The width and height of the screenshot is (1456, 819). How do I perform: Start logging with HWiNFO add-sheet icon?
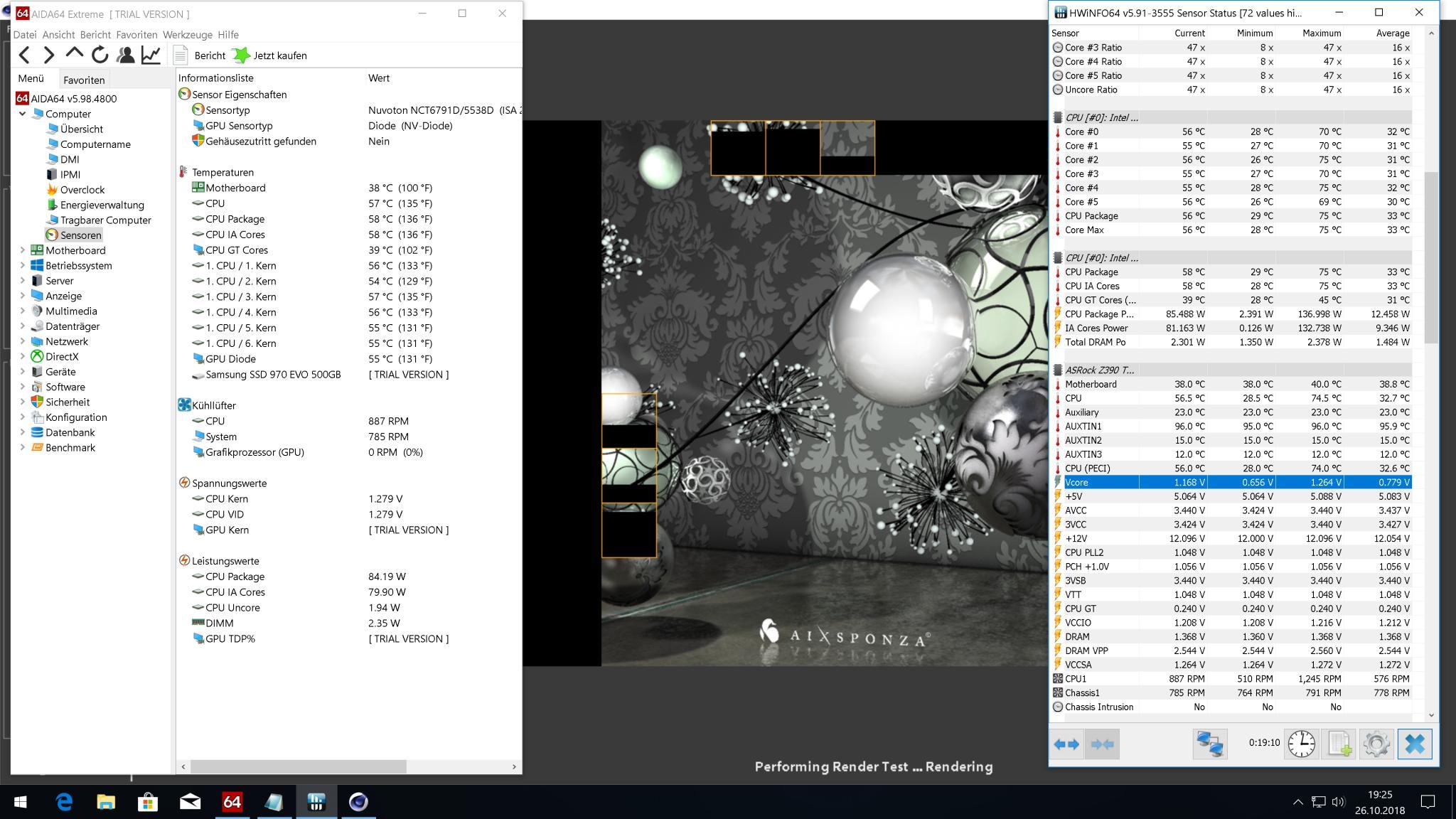(1339, 744)
